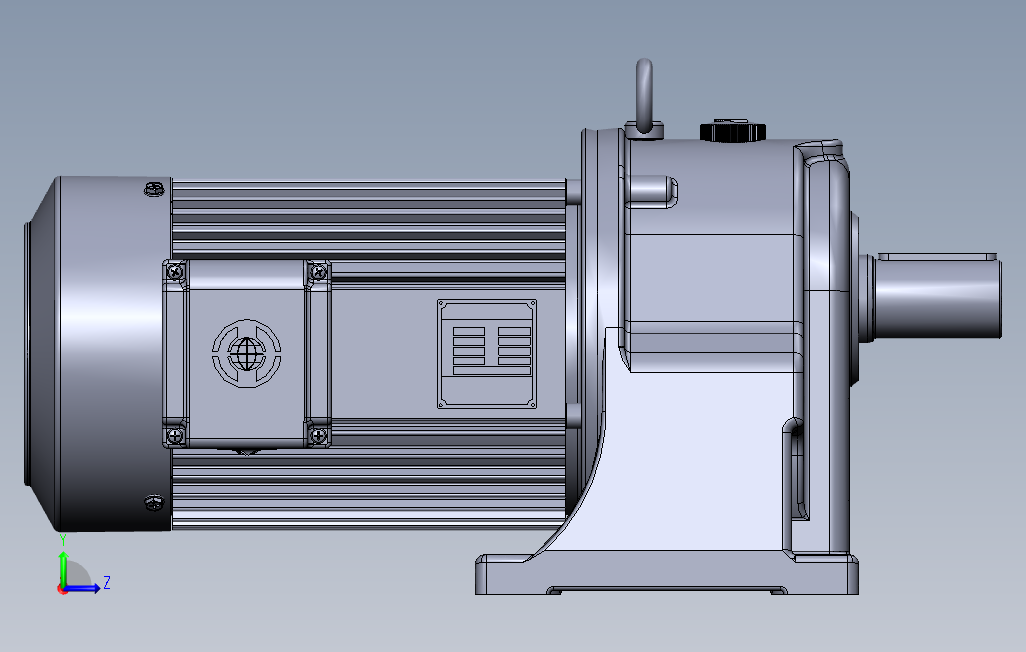Select the keyway on the output shaft
Image resolution: width=1026 pixels, height=652 pixels.
click(x=937, y=257)
